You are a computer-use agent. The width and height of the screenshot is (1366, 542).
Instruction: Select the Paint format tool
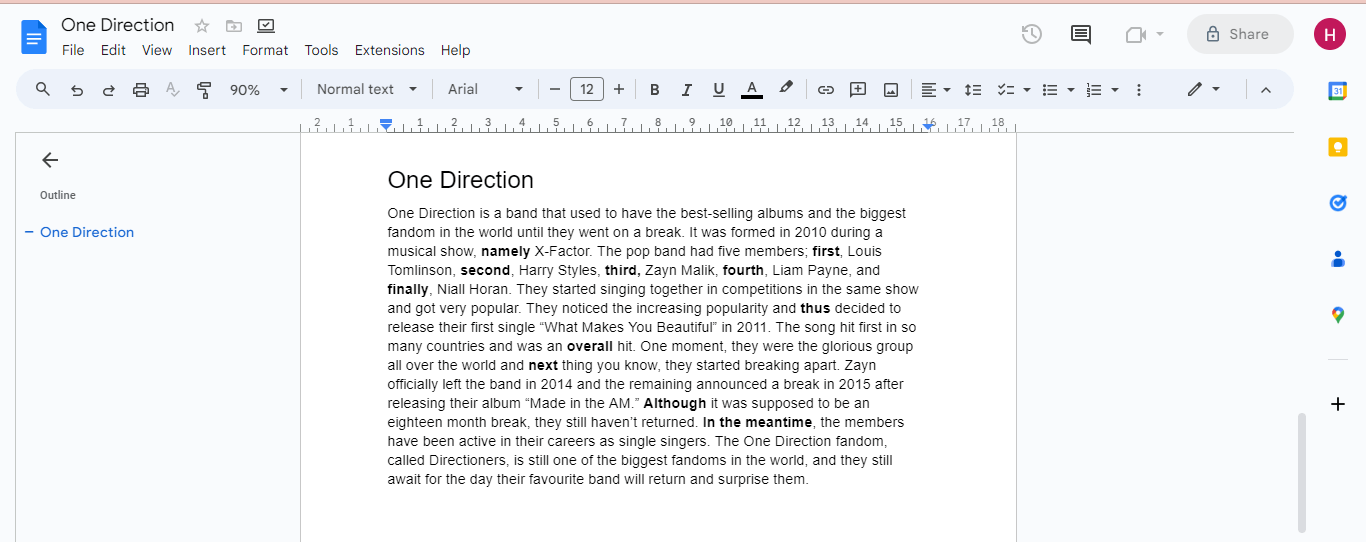pyautogui.click(x=205, y=90)
